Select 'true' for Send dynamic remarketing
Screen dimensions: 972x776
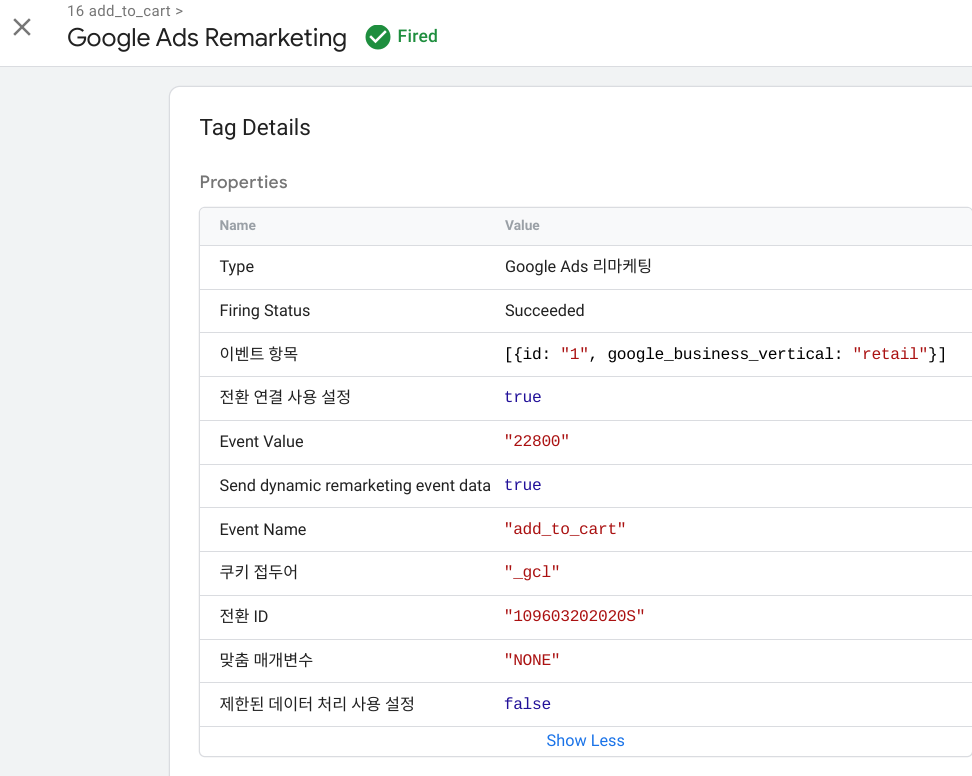click(x=523, y=485)
